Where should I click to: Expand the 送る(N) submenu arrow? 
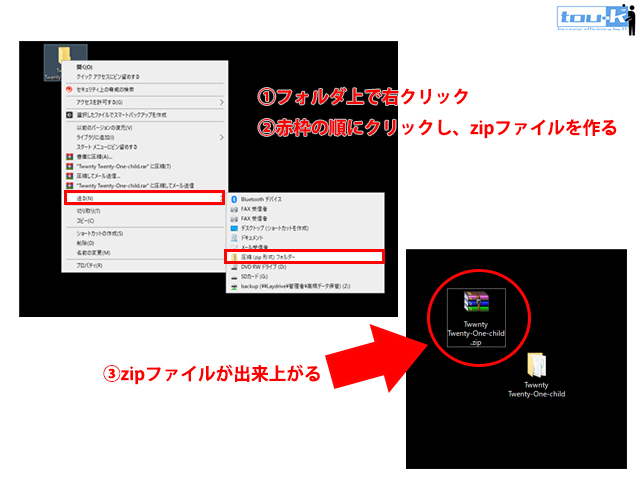click(x=221, y=198)
